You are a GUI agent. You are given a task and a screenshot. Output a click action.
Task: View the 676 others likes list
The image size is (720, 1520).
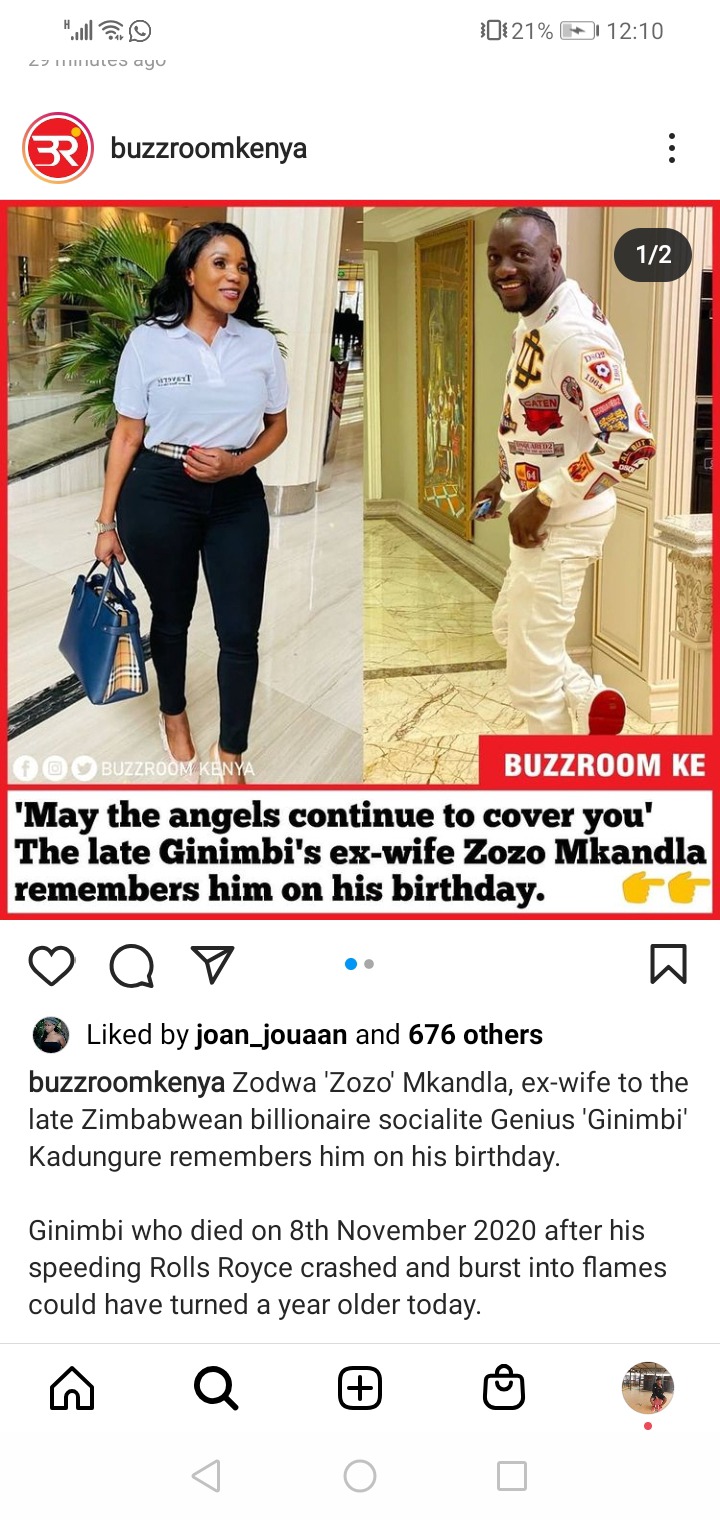pyautogui.click(x=476, y=1035)
